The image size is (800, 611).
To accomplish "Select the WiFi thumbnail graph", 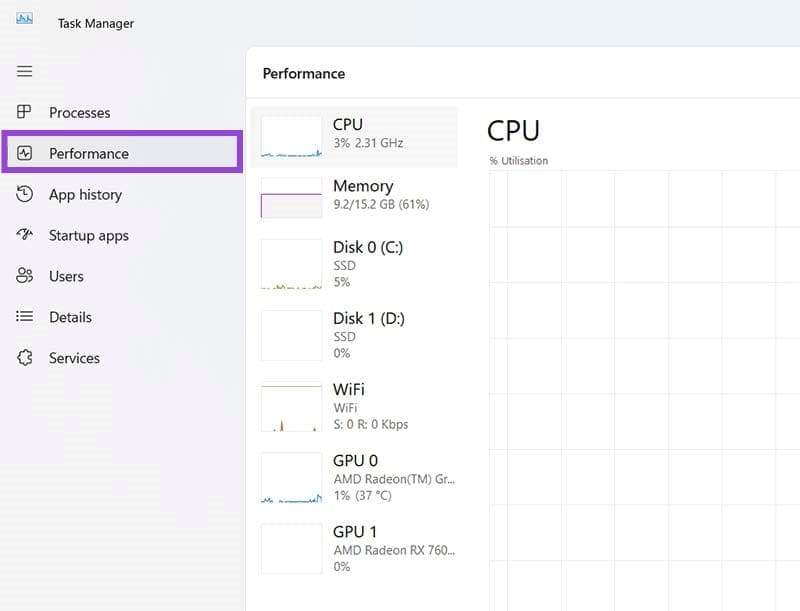I will point(291,406).
